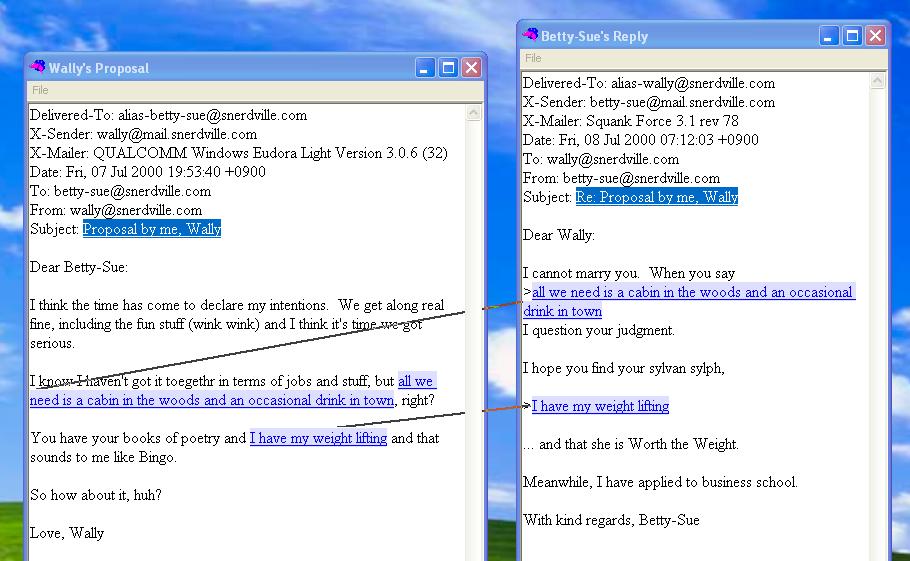The width and height of the screenshot is (910, 561).
Task: Follow 'all we need is a cabin' link in Wally's email
Action: [x=212, y=400]
